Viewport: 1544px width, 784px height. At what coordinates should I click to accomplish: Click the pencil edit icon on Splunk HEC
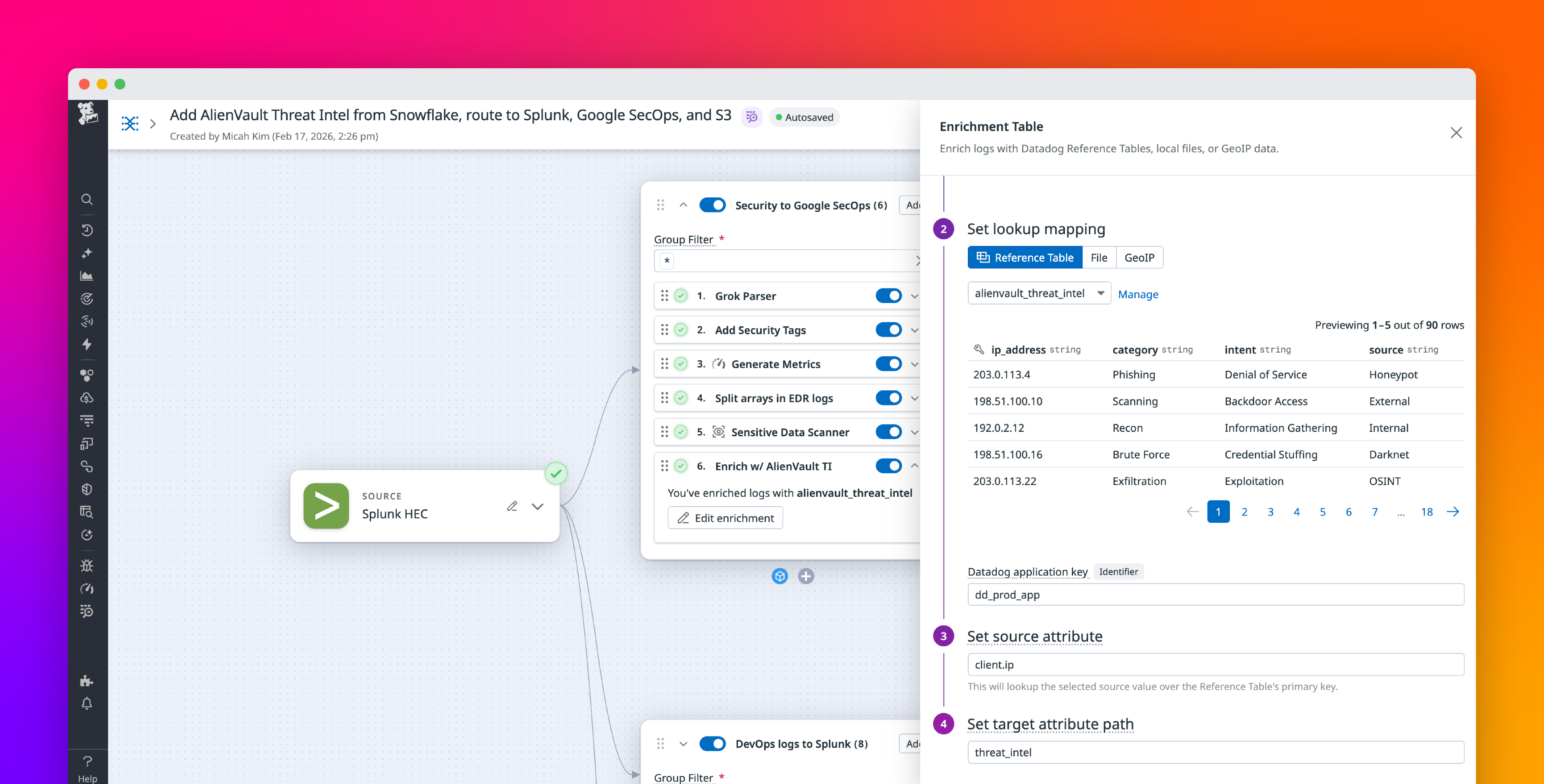click(512, 506)
